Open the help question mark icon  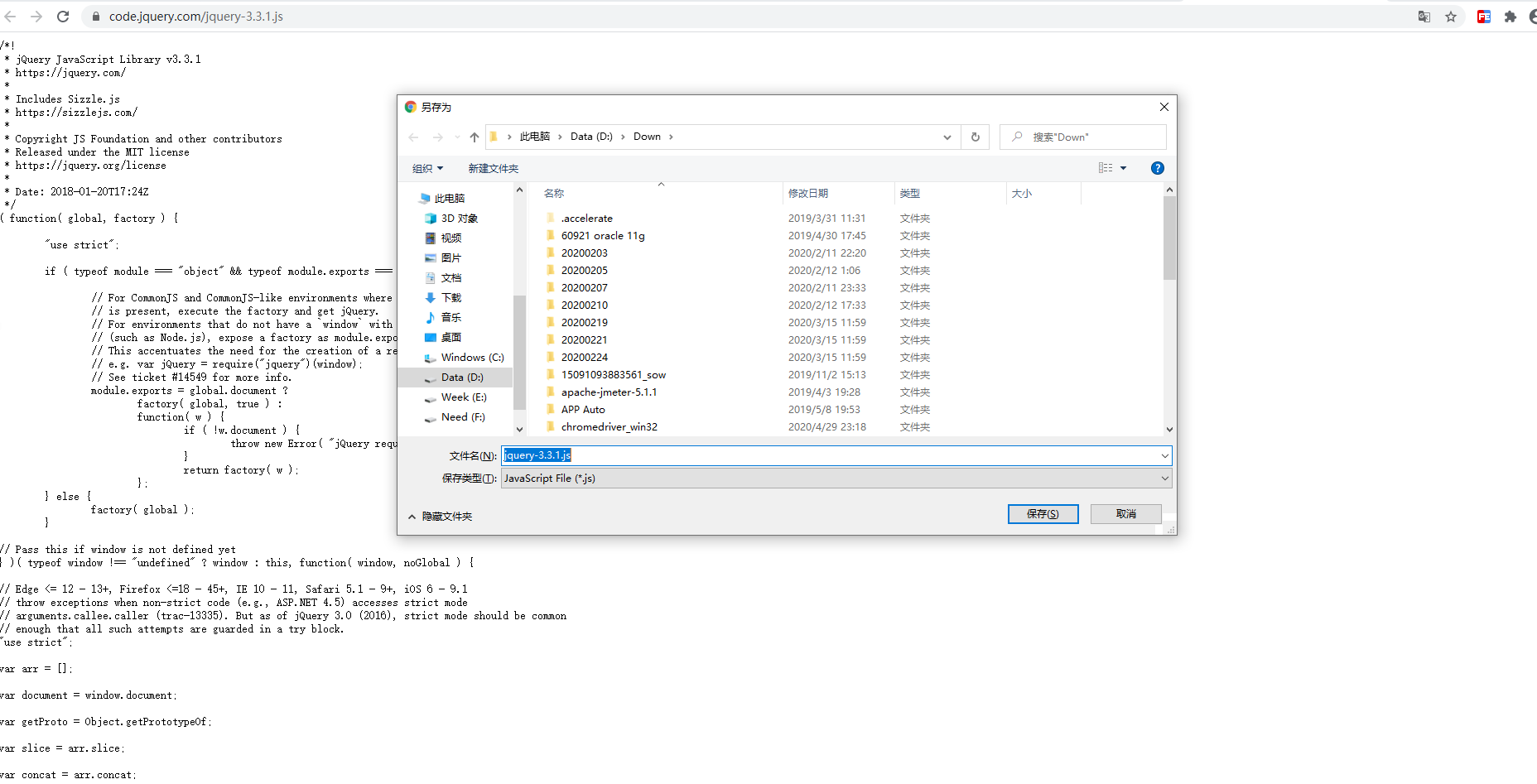(x=1158, y=168)
